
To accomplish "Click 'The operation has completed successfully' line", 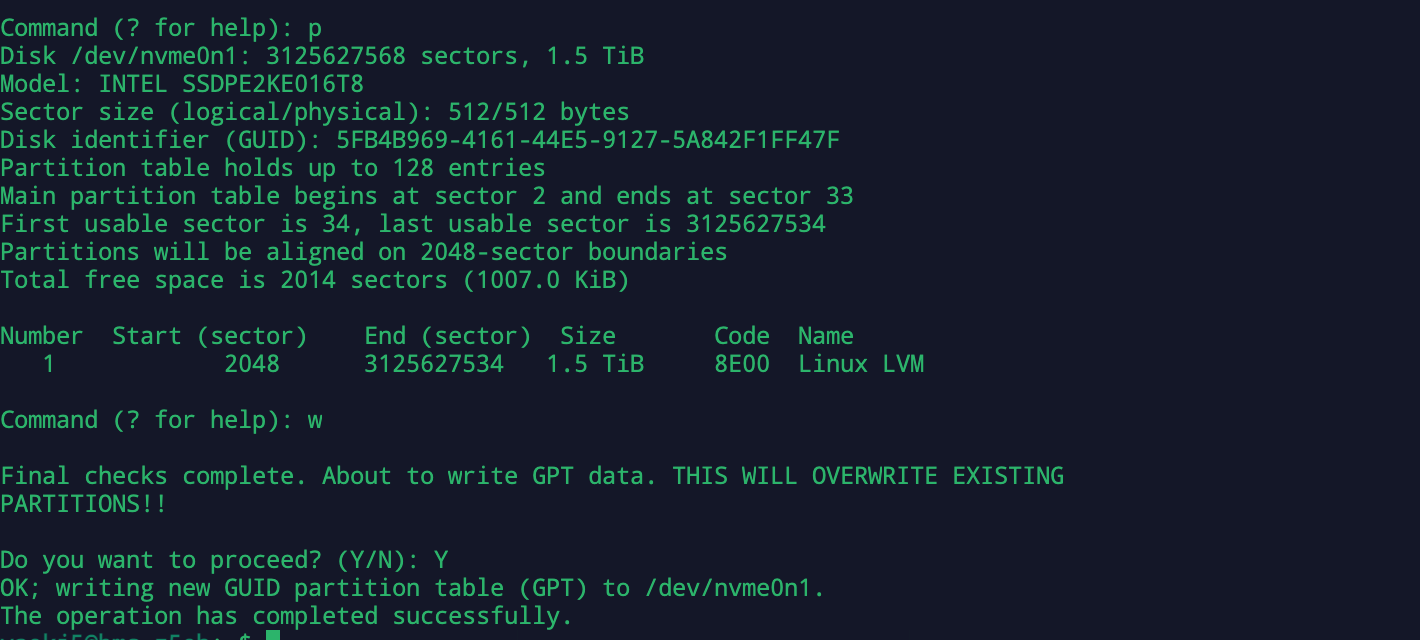I will coord(287,616).
